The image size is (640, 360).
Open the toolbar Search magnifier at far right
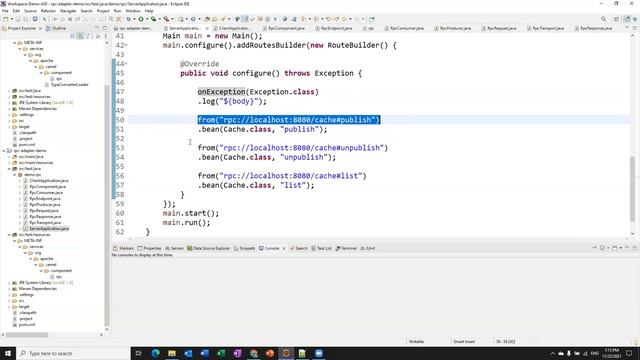603,19
